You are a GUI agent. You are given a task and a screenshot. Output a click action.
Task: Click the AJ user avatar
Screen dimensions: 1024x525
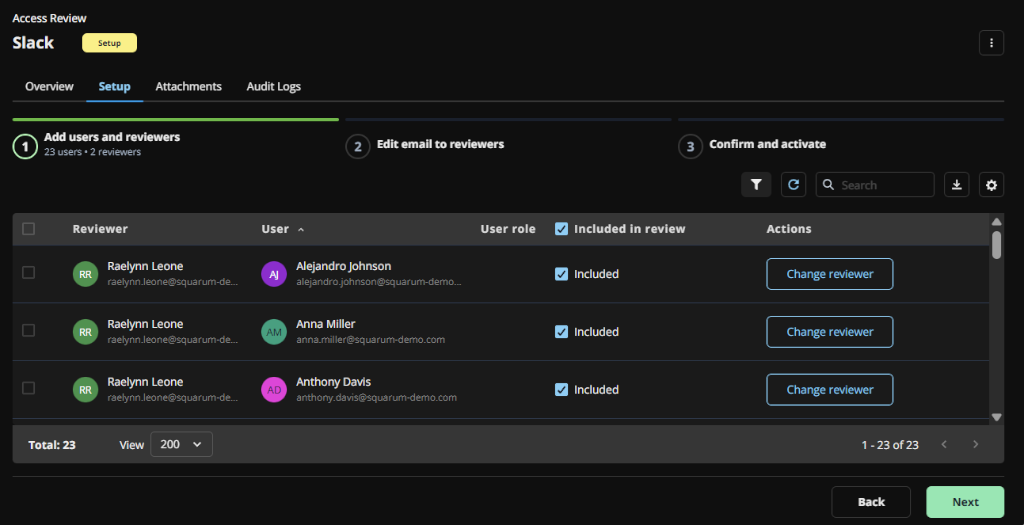coord(274,274)
